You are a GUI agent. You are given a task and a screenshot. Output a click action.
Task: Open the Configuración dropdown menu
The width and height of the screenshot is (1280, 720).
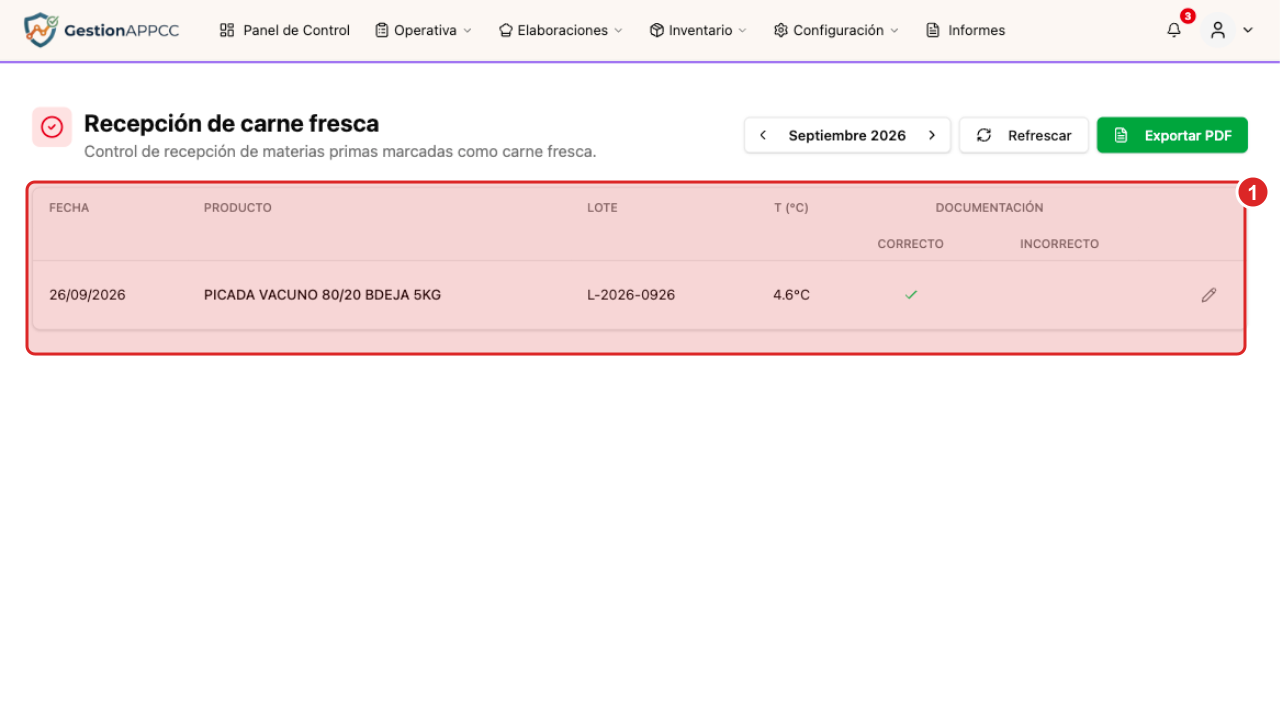pyautogui.click(x=836, y=30)
